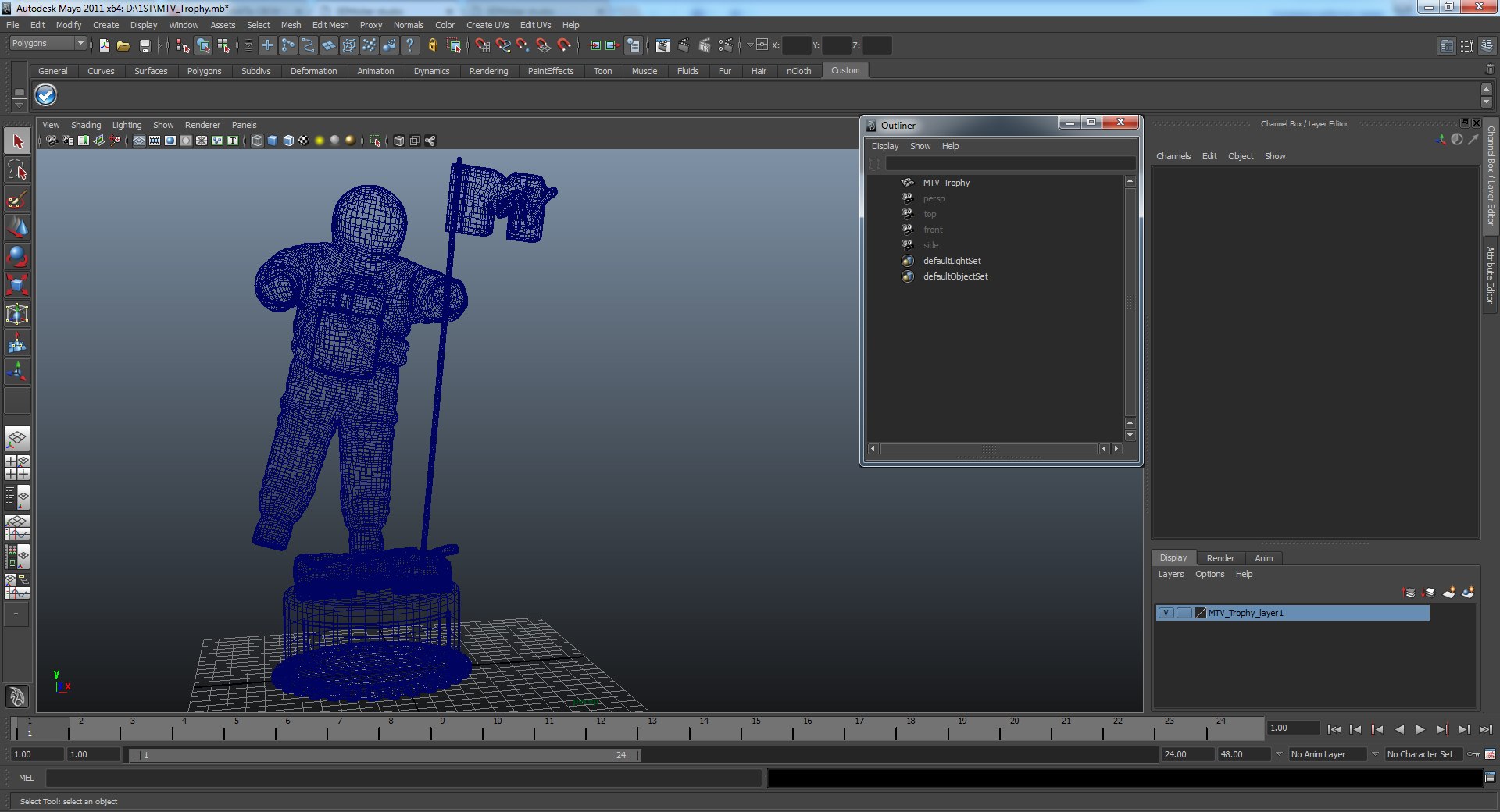Click Snap to points magnet icon
This screenshot has width=1500, height=812.
[x=523, y=45]
